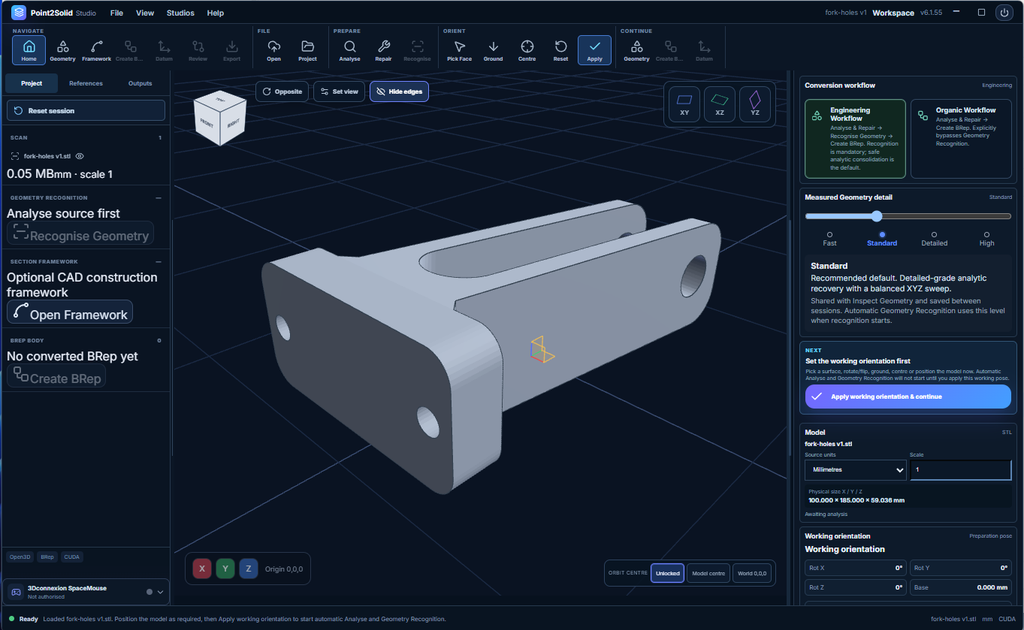This screenshot has height=630, width=1024.
Task: Click the Opposite view button
Action: (x=283, y=91)
